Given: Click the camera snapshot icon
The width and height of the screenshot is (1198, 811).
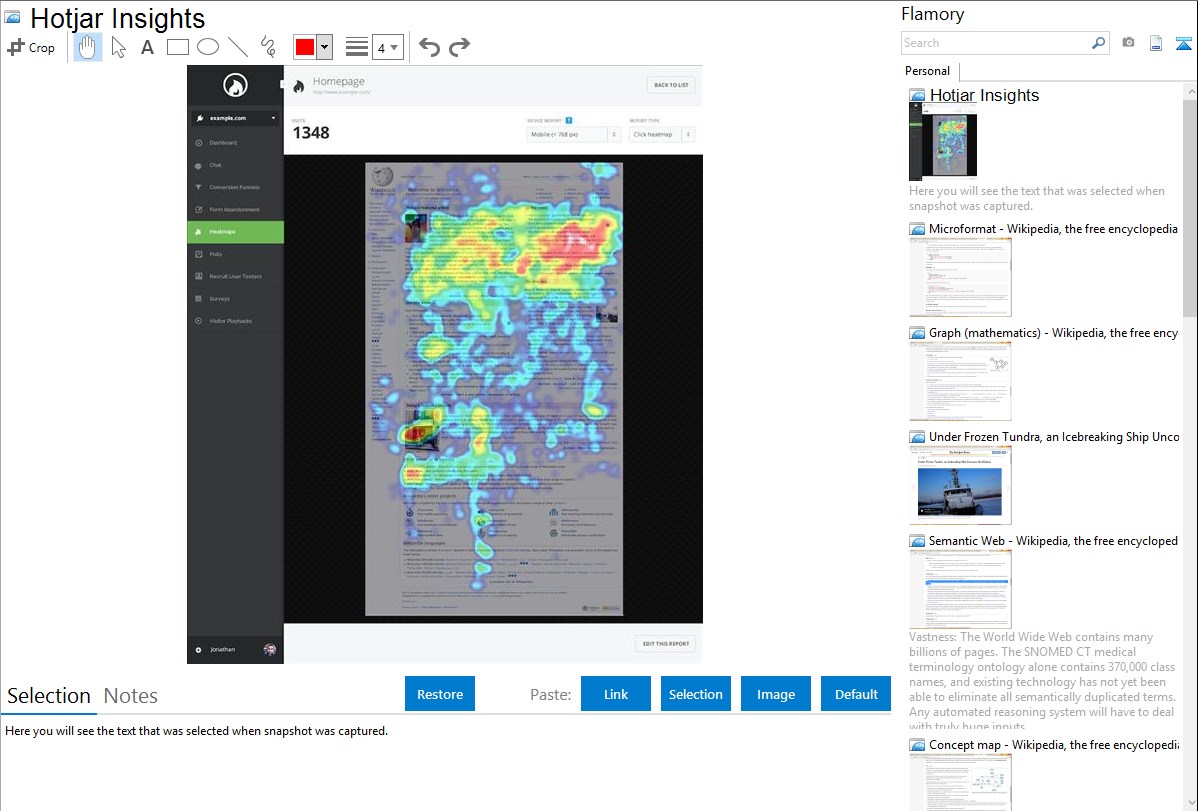Looking at the screenshot, I should pyautogui.click(x=1128, y=43).
